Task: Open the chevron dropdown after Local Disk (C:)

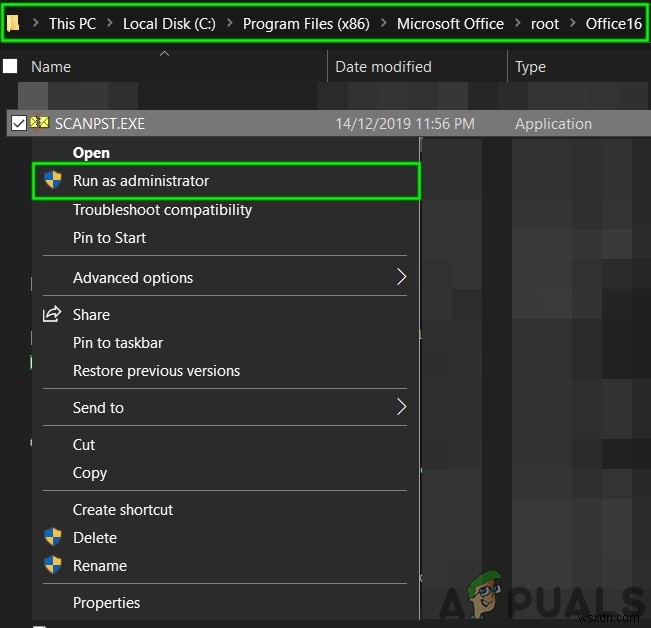Action: tap(229, 23)
